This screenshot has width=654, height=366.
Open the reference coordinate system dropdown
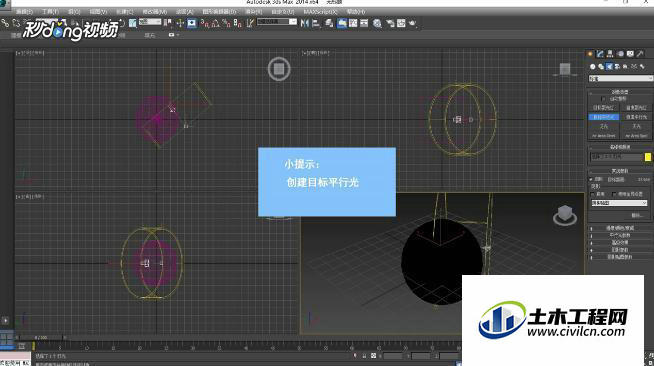click(150, 22)
